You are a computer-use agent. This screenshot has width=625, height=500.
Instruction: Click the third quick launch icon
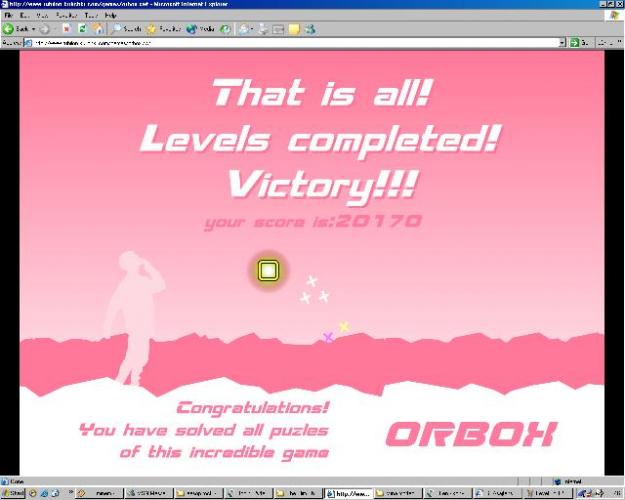(55, 493)
